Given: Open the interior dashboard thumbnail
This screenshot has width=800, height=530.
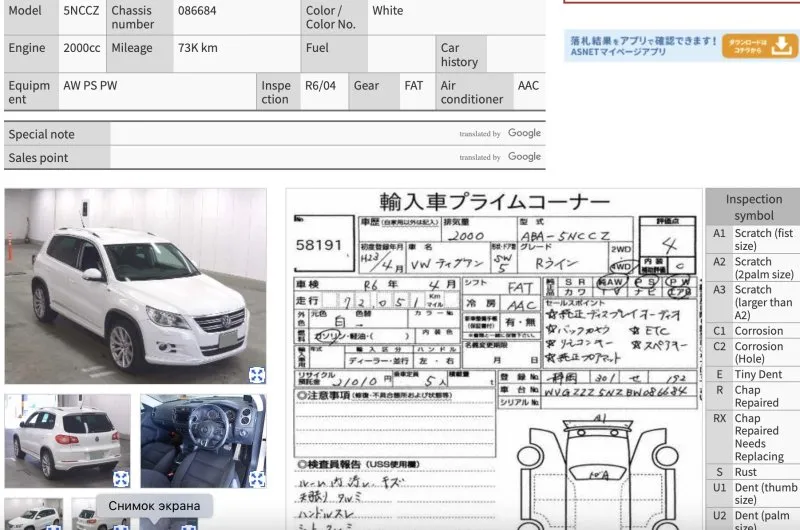Looking at the screenshot, I should coord(203,441).
